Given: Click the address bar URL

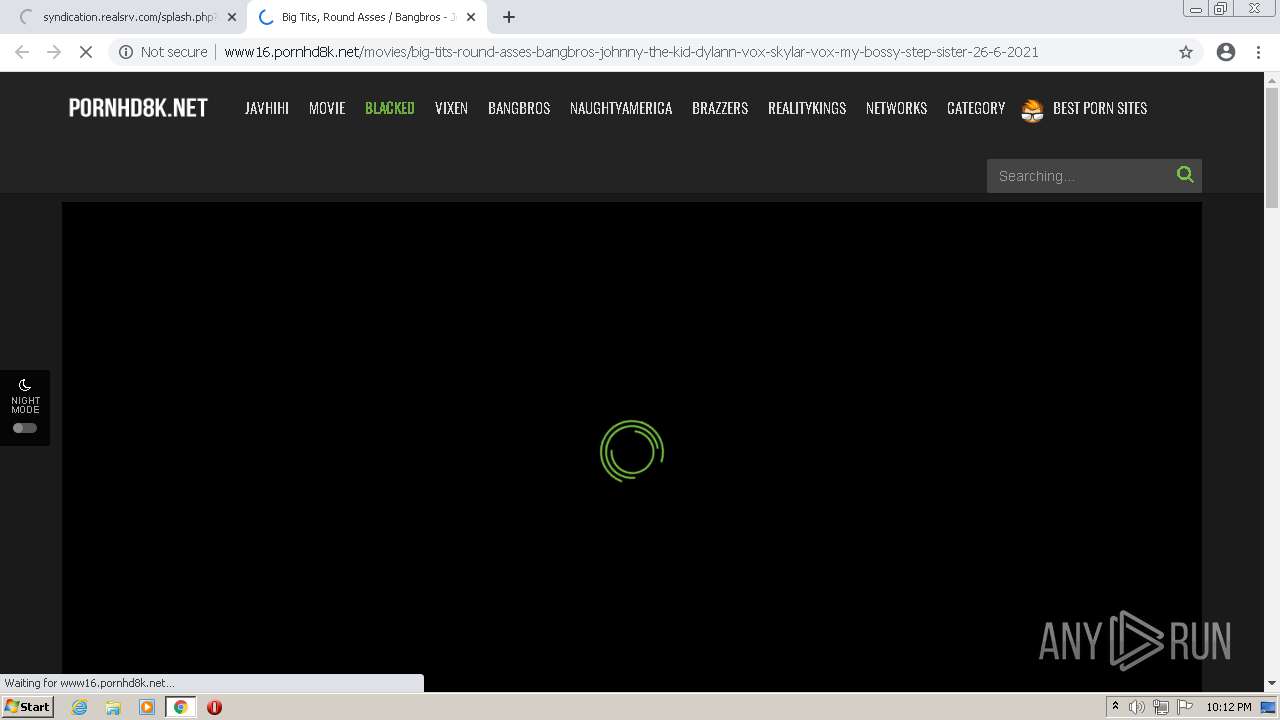Looking at the screenshot, I should tap(631, 52).
